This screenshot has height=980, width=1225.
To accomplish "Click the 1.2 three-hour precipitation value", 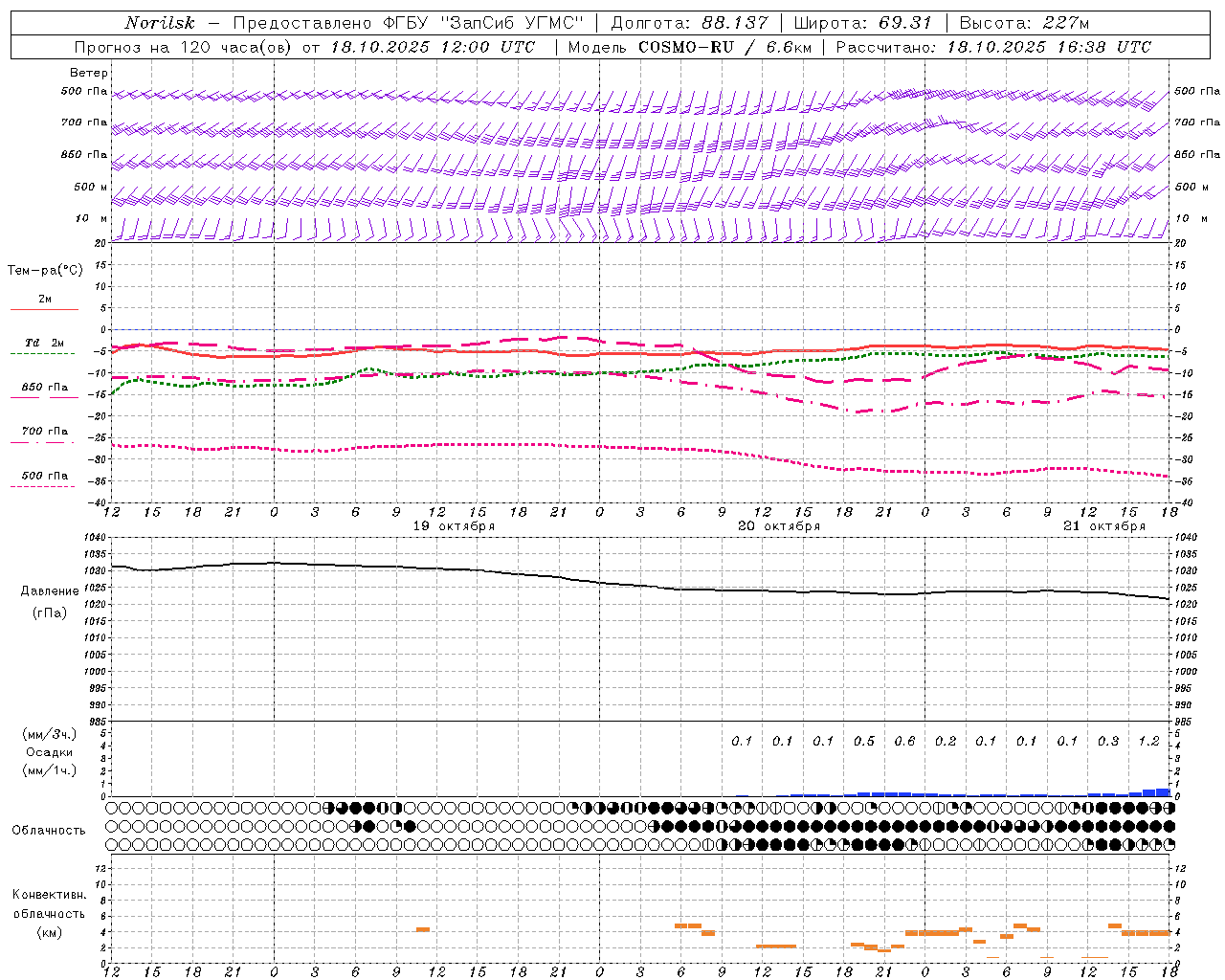I will [1148, 742].
